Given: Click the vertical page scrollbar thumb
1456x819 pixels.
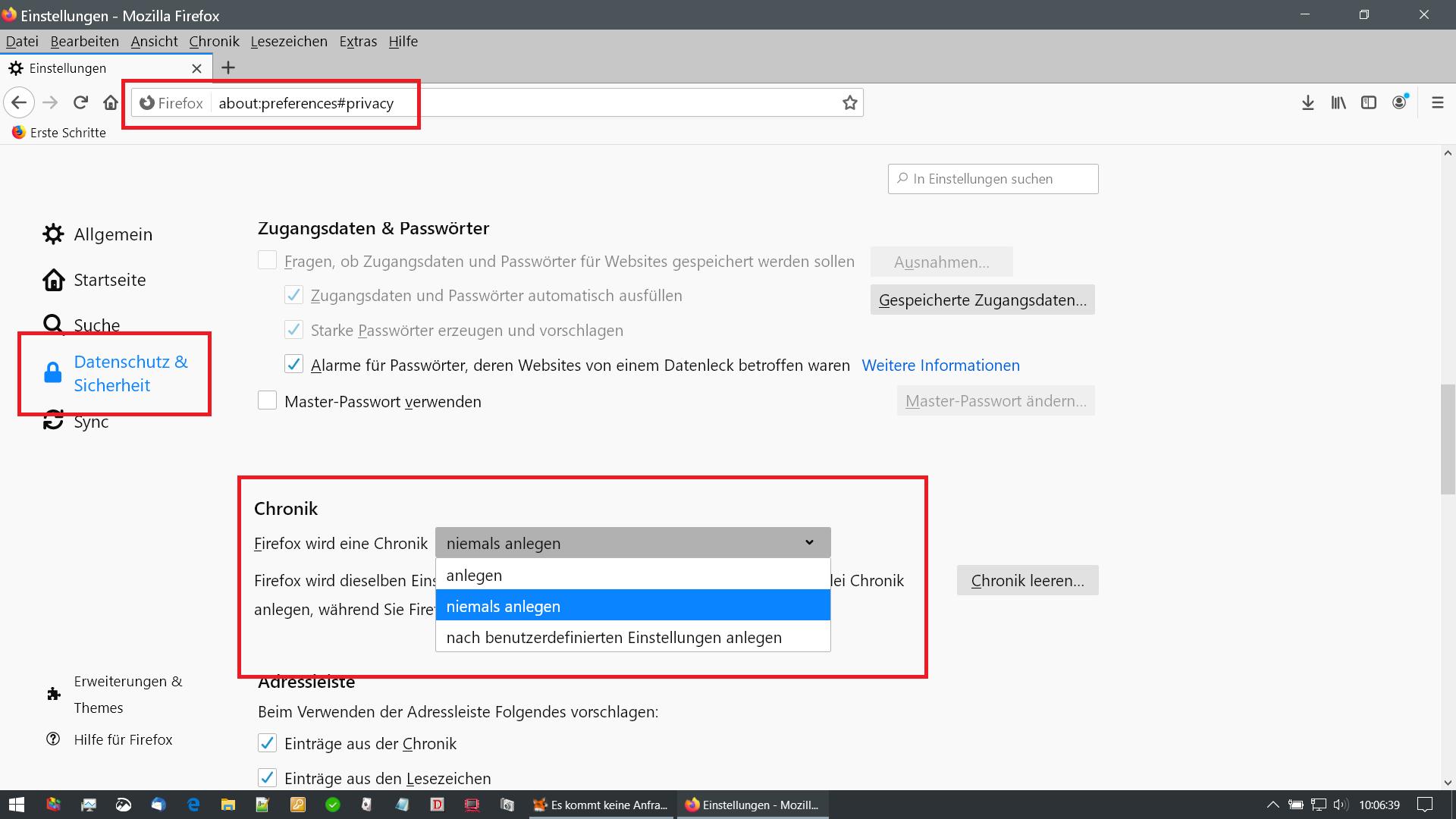Looking at the screenshot, I should tap(1448, 440).
